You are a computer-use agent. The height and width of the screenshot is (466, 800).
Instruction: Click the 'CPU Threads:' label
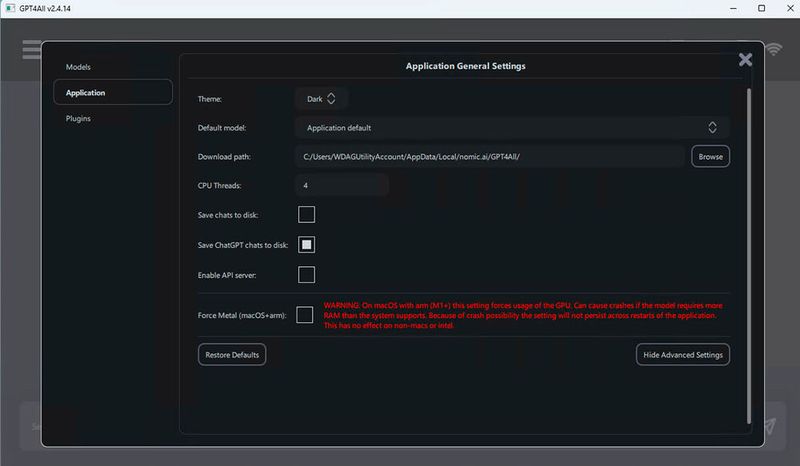pyautogui.click(x=219, y=185)
